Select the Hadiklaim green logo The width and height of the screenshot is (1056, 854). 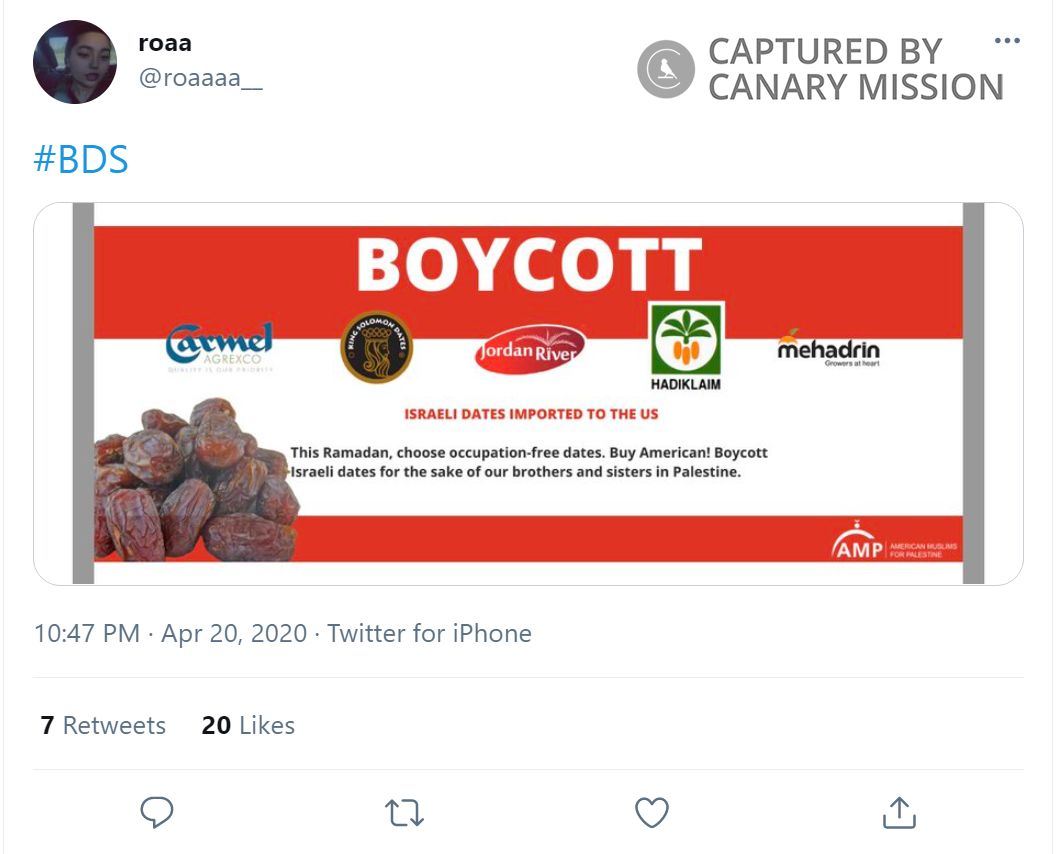(x=685, y=345)
